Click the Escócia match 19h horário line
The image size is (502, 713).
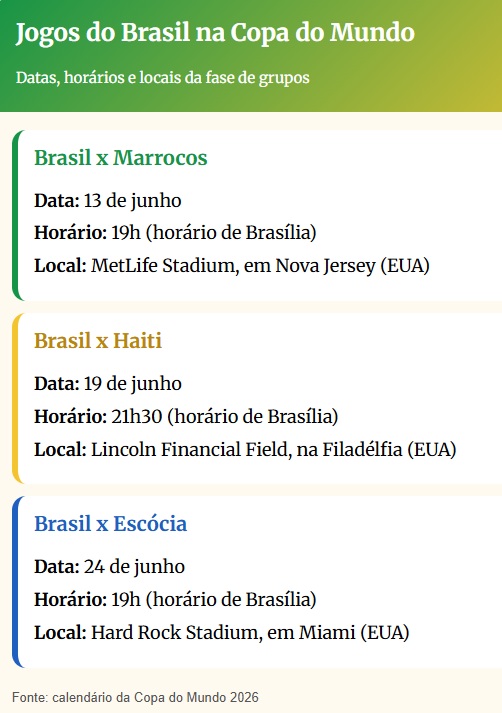(x=175, y=600)
